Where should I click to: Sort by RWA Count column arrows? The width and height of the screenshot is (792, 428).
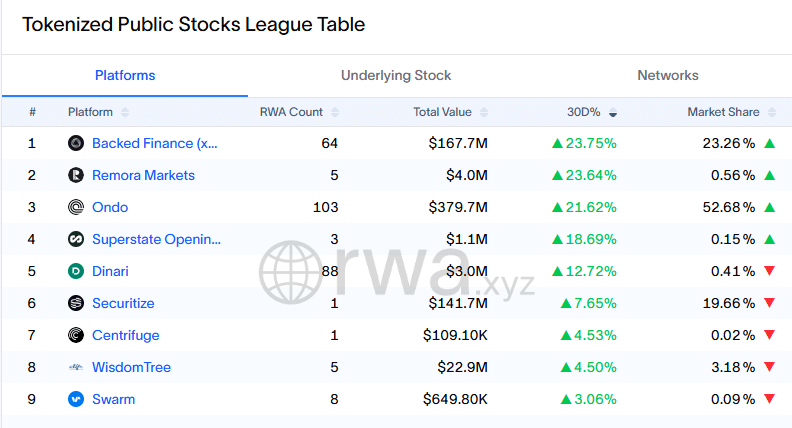point(335,112)
